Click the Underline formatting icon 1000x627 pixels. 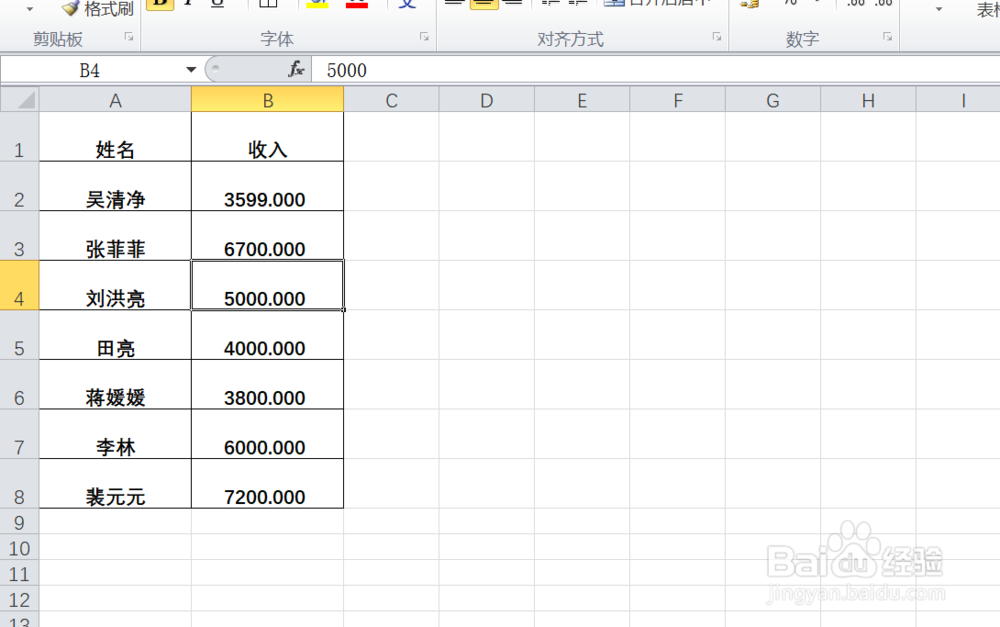click(217, 4)
